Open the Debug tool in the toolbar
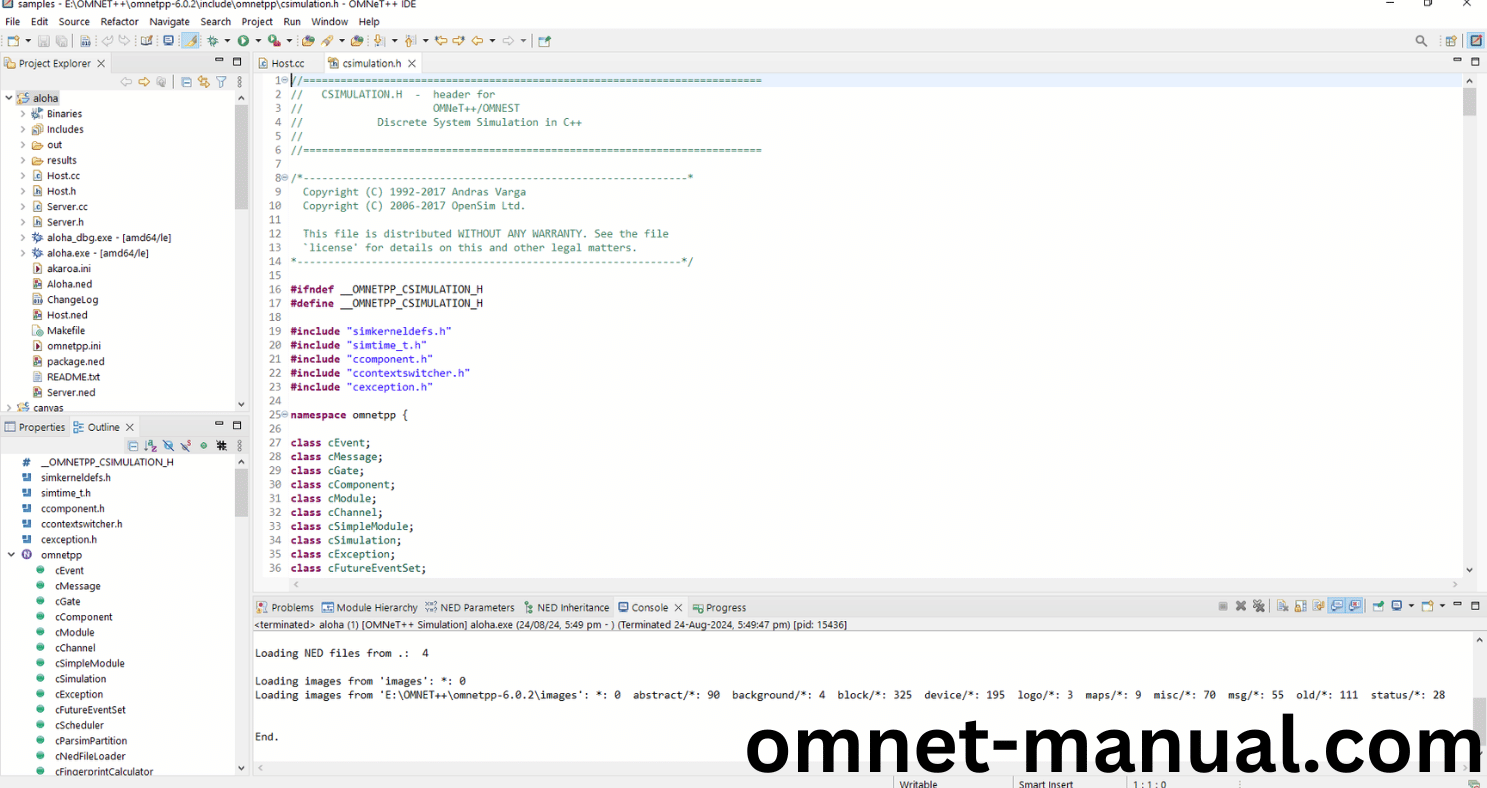1487x788 pixels. pyautogui.click(x=214, y=40)
